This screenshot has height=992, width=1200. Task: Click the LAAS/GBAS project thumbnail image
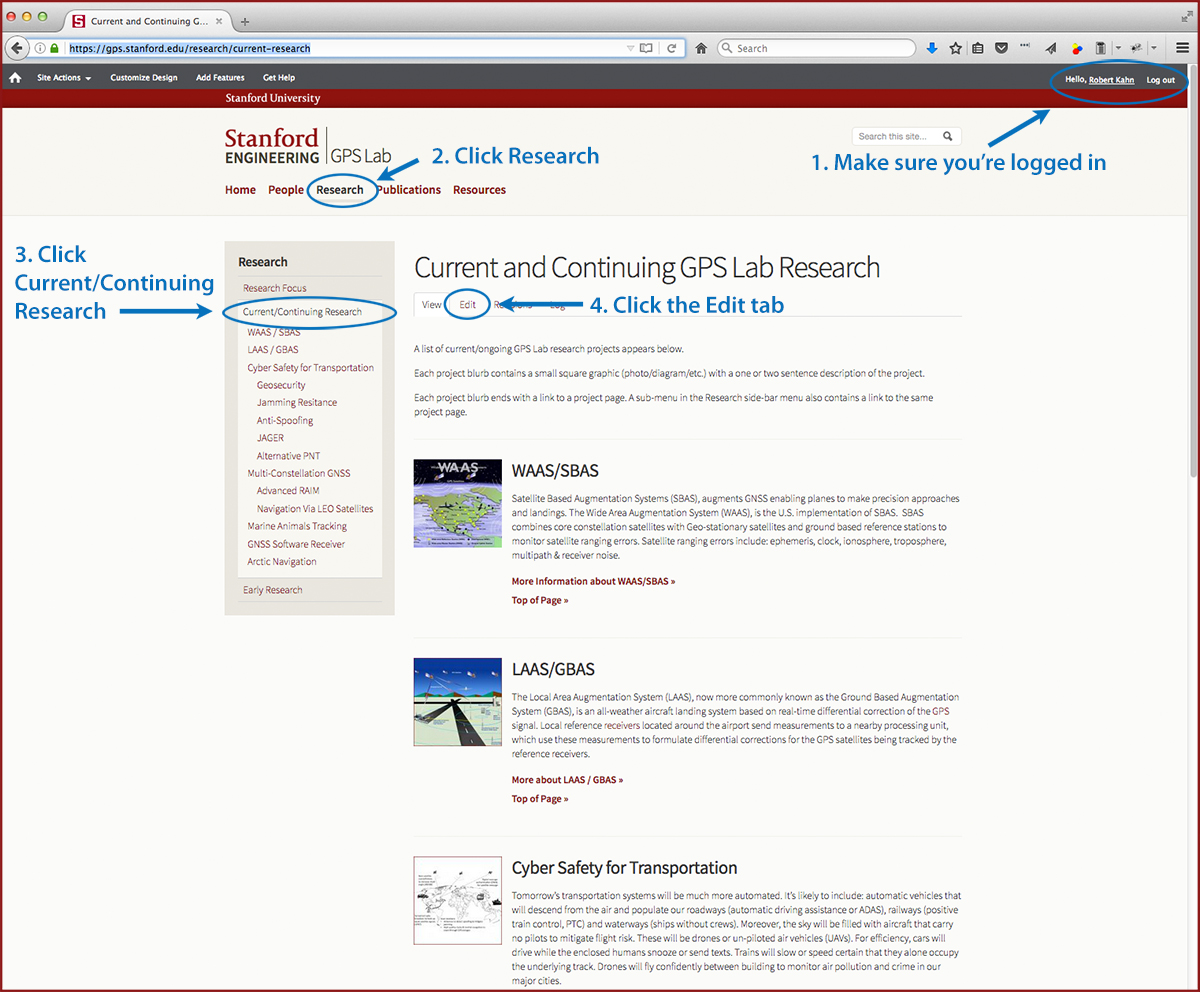click(x=458, y=702)
